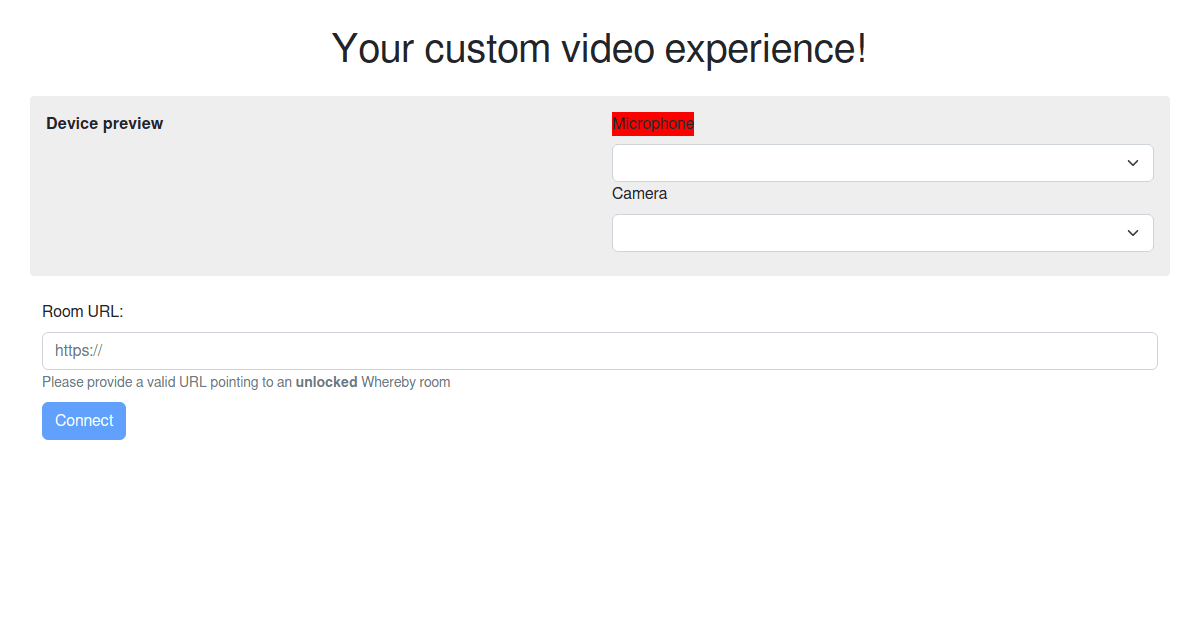Focus the URL entry box below Room URL
The height and width of the screenshot is (630, 1200).
click(x=599, y=350)
